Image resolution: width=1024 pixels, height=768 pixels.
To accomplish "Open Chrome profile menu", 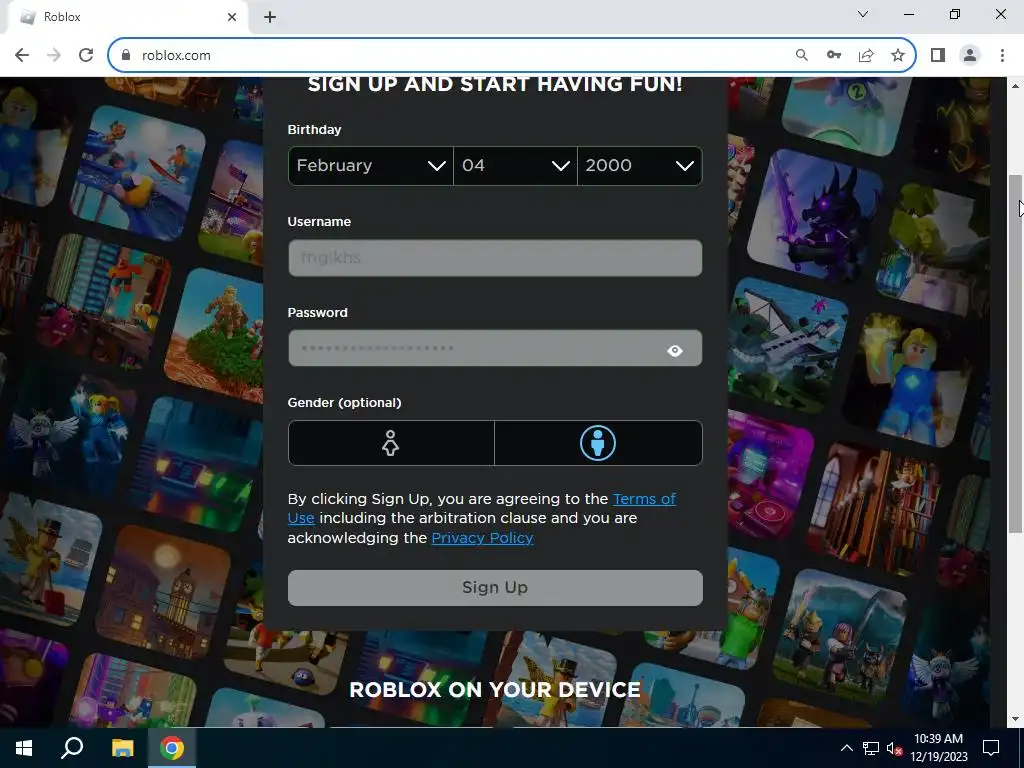I will coord(970,56).
